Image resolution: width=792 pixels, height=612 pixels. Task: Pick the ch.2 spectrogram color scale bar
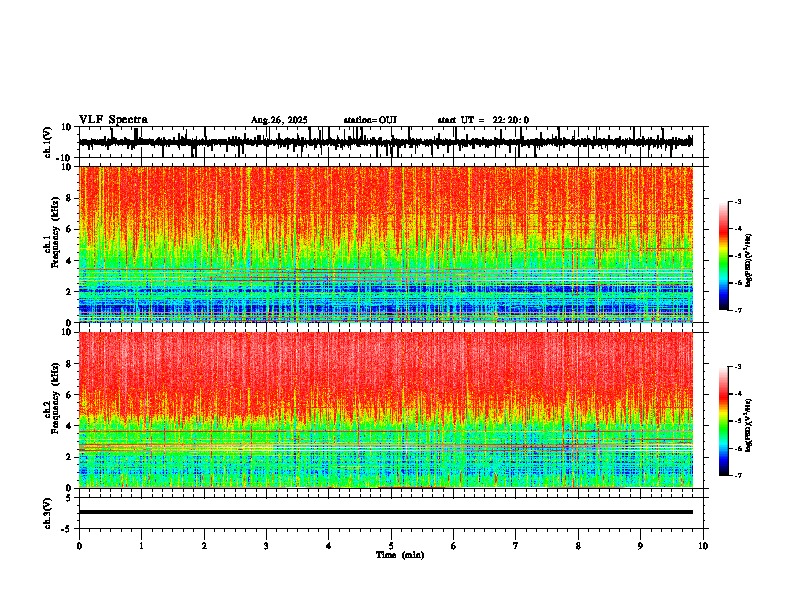(724, 421)
